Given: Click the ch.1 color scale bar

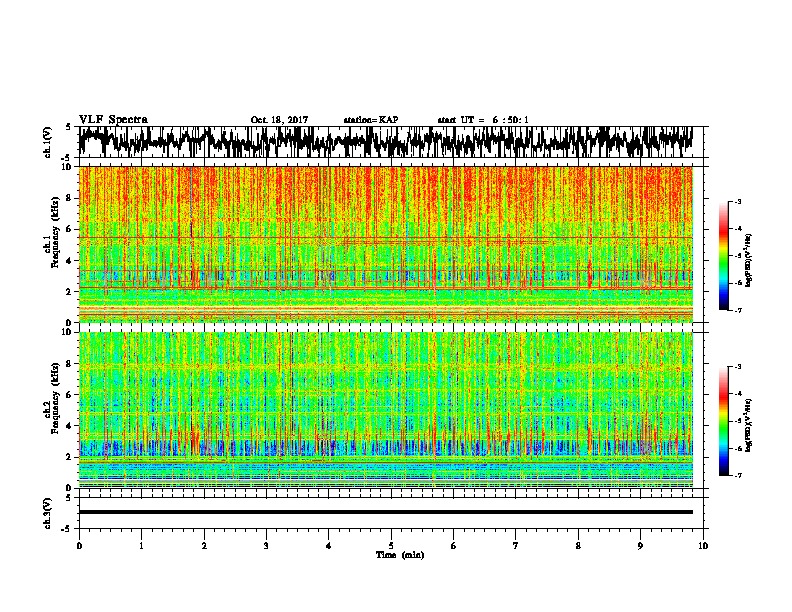Looking at the screenshot, I should [723, 256].
